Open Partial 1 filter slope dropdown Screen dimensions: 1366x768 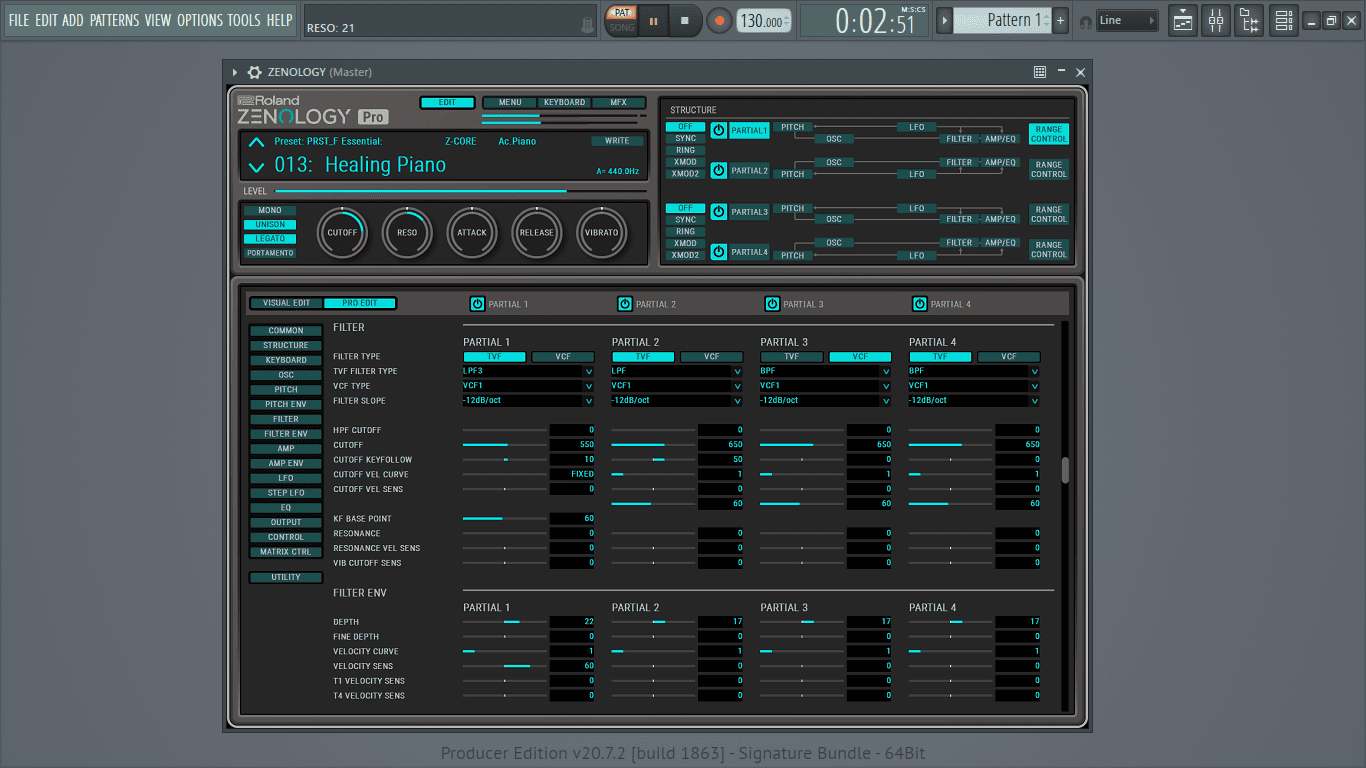[528, 401]
